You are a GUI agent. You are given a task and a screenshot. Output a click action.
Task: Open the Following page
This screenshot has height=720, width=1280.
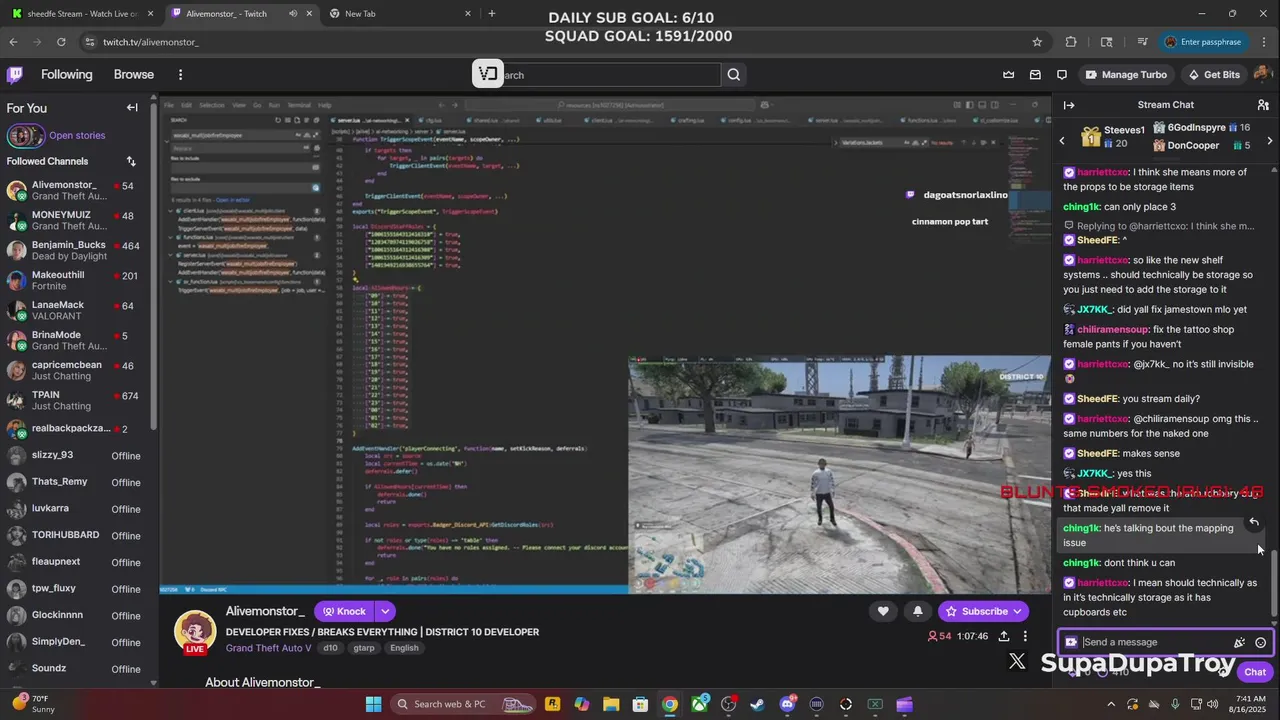(66, 75)
